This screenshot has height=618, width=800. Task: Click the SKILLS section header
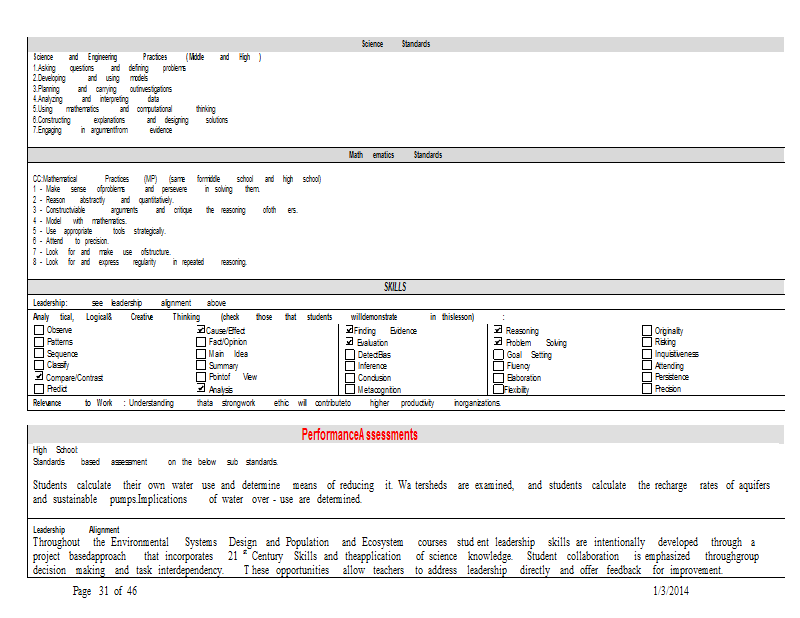click(x=395, y=287)
